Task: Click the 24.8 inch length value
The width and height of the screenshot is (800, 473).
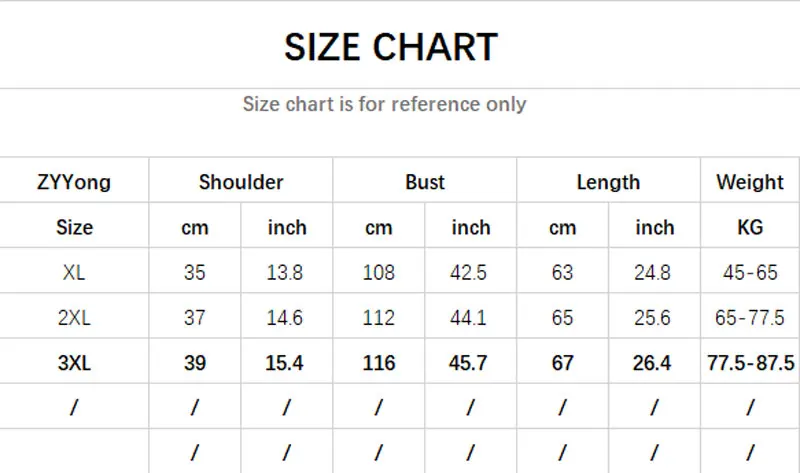Action: pyautogui.click(x=652, y=272)
